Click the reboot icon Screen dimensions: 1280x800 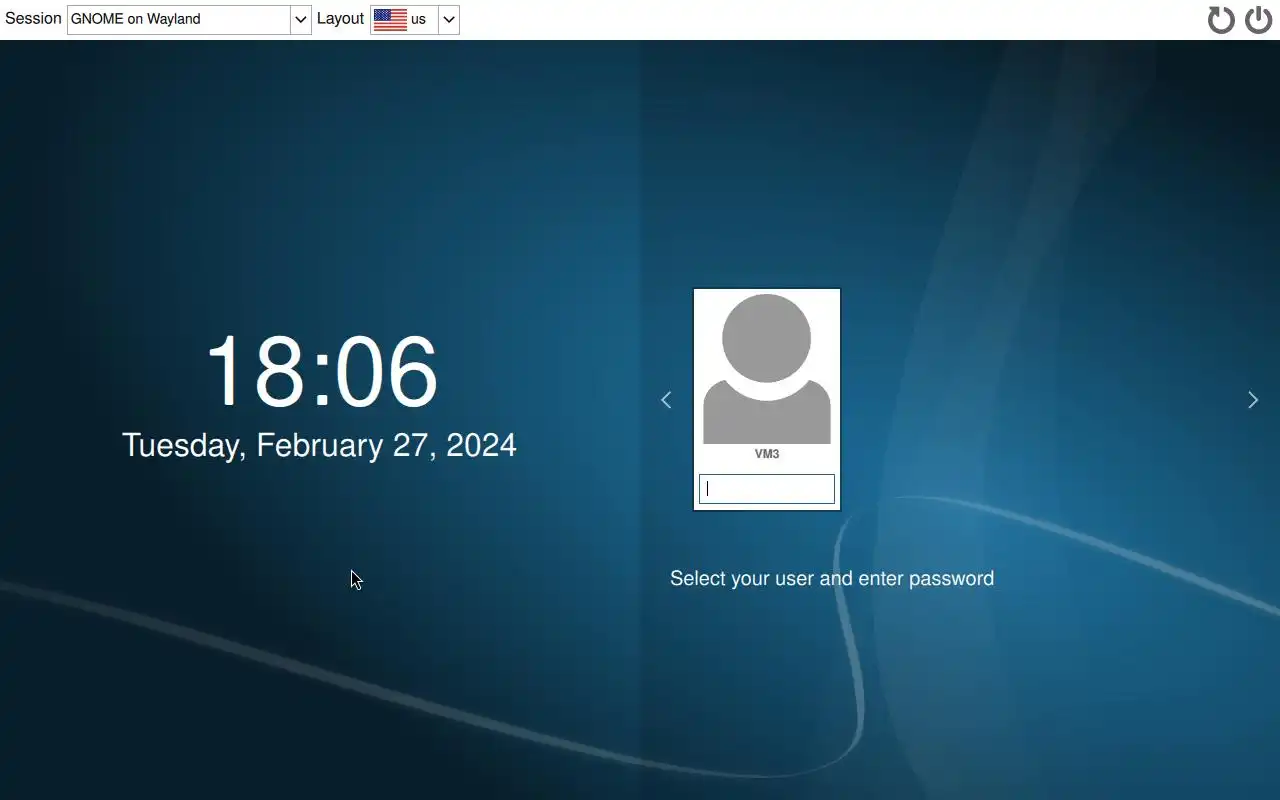coord(1221,19)
